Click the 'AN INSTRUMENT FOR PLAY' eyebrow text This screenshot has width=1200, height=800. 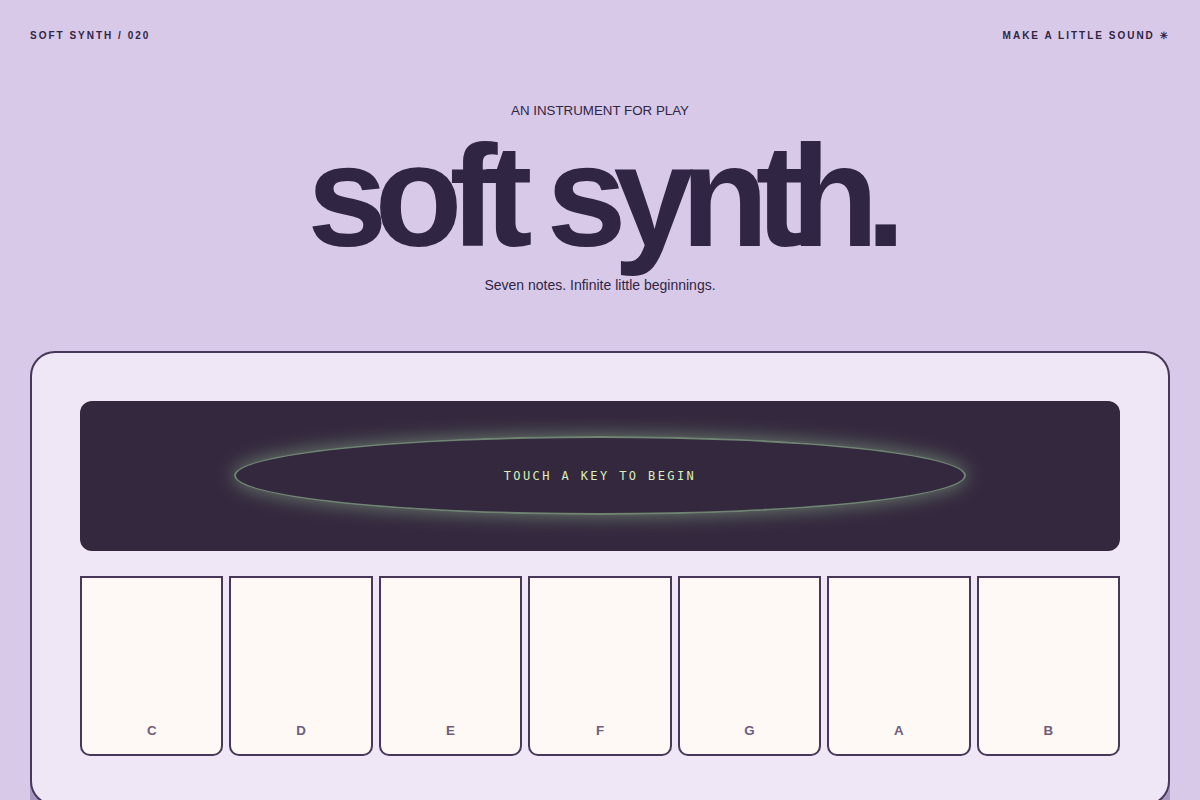point(600,110)
